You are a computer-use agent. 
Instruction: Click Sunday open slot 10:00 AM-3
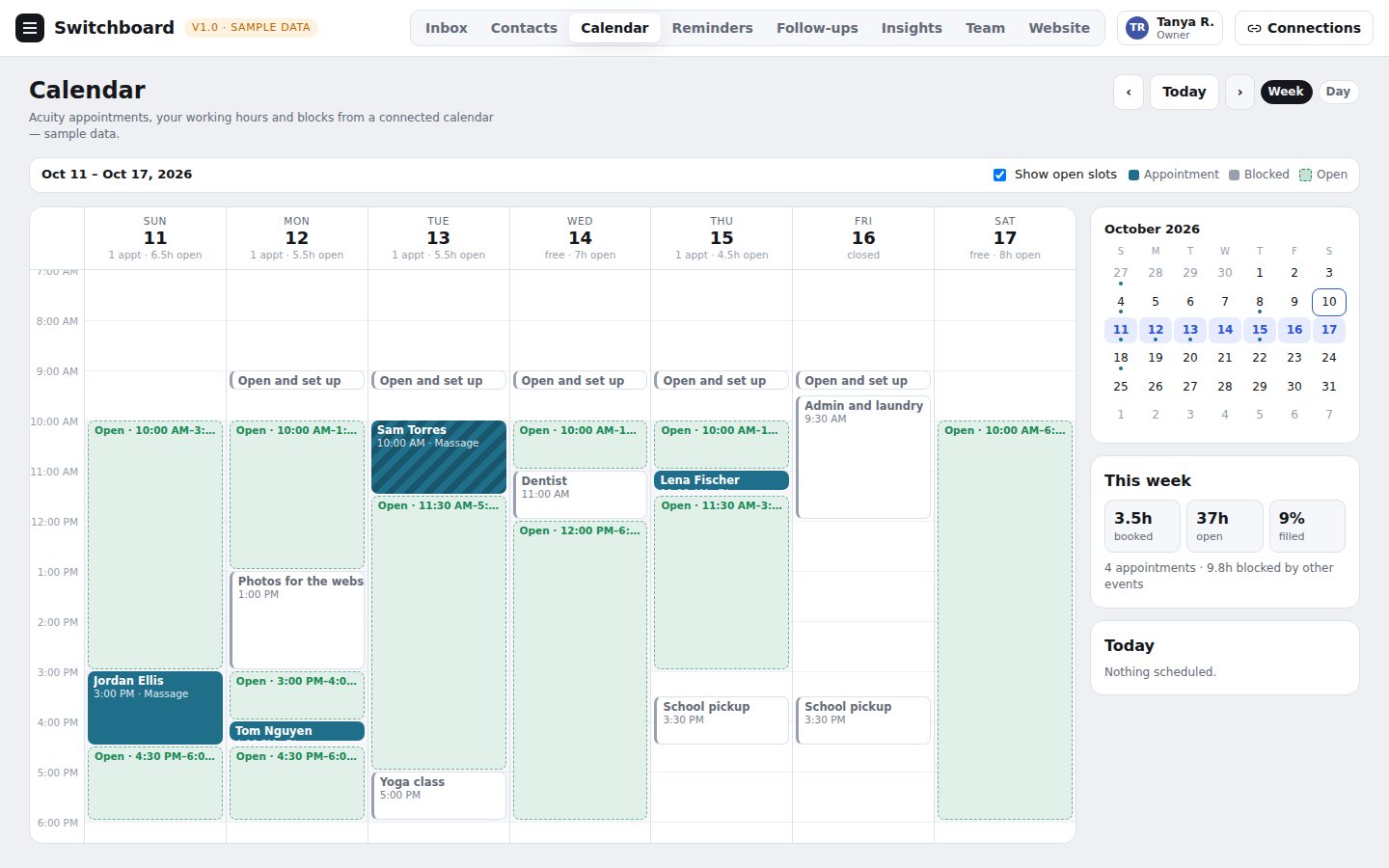click(155, 545)
